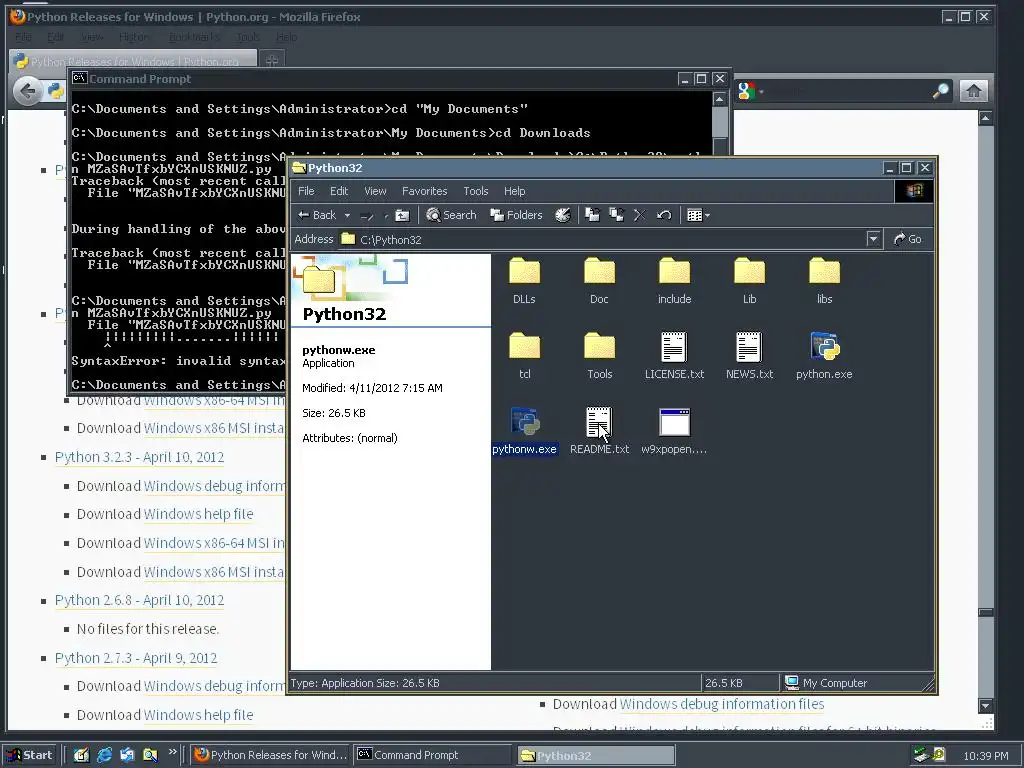
Task: Click the Command Prompt title bar icon
Action: pyautogui.click(x=79, y=78)
